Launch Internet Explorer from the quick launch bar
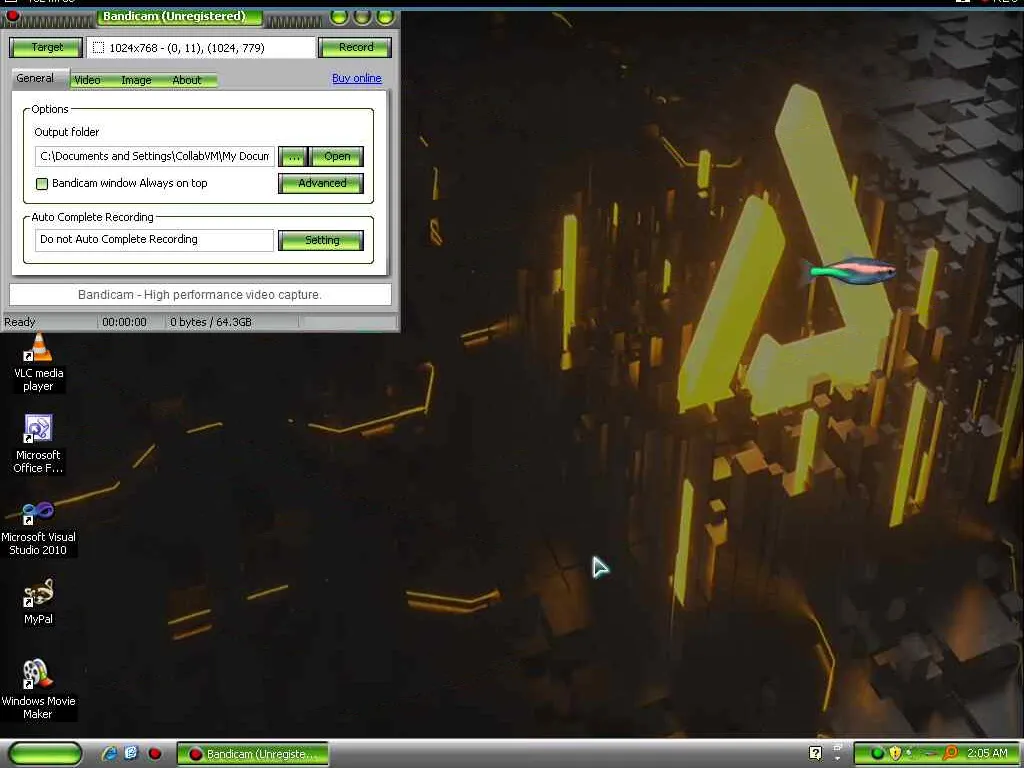This screenshot has height=768, width=1024. pos(110,753)
